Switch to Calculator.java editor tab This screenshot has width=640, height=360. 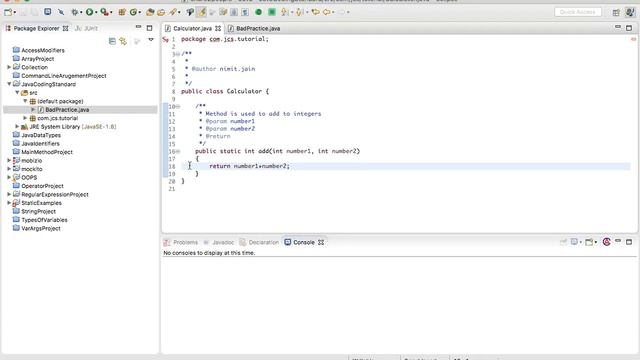[x=192, y=28]
